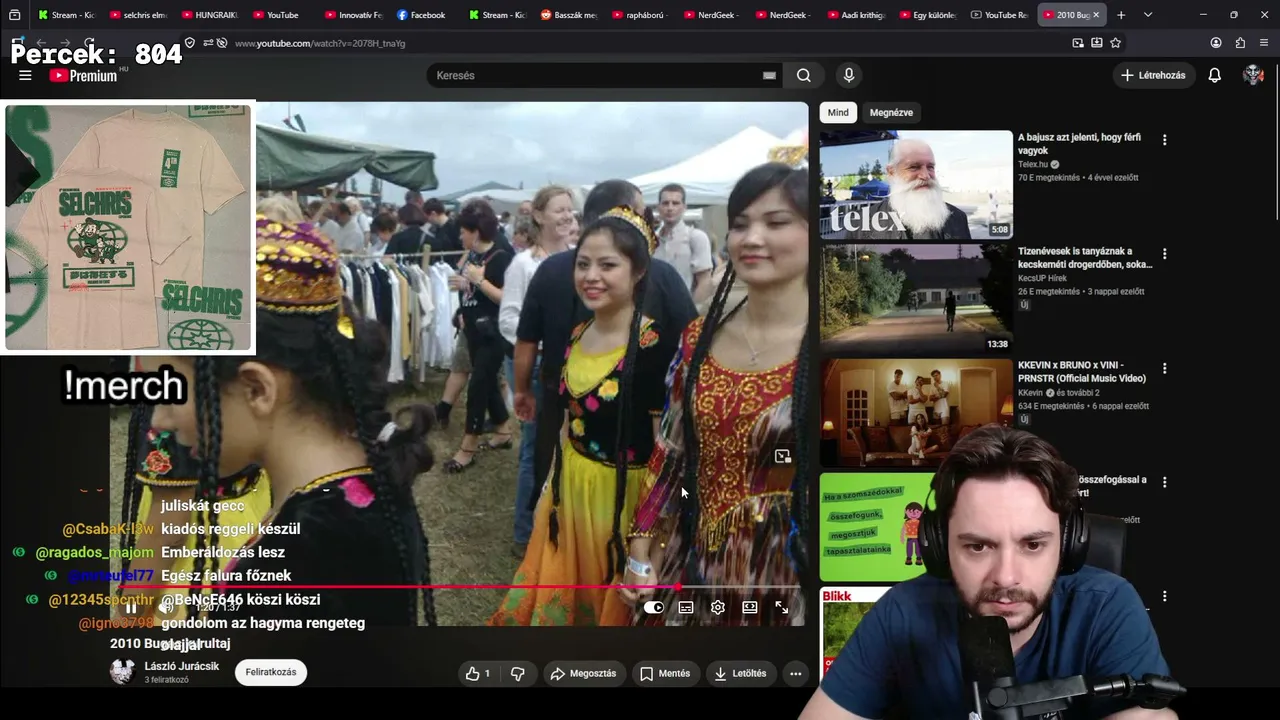Select the Megnézve filter chip
1280x720 pixels.
coord(891,113)
